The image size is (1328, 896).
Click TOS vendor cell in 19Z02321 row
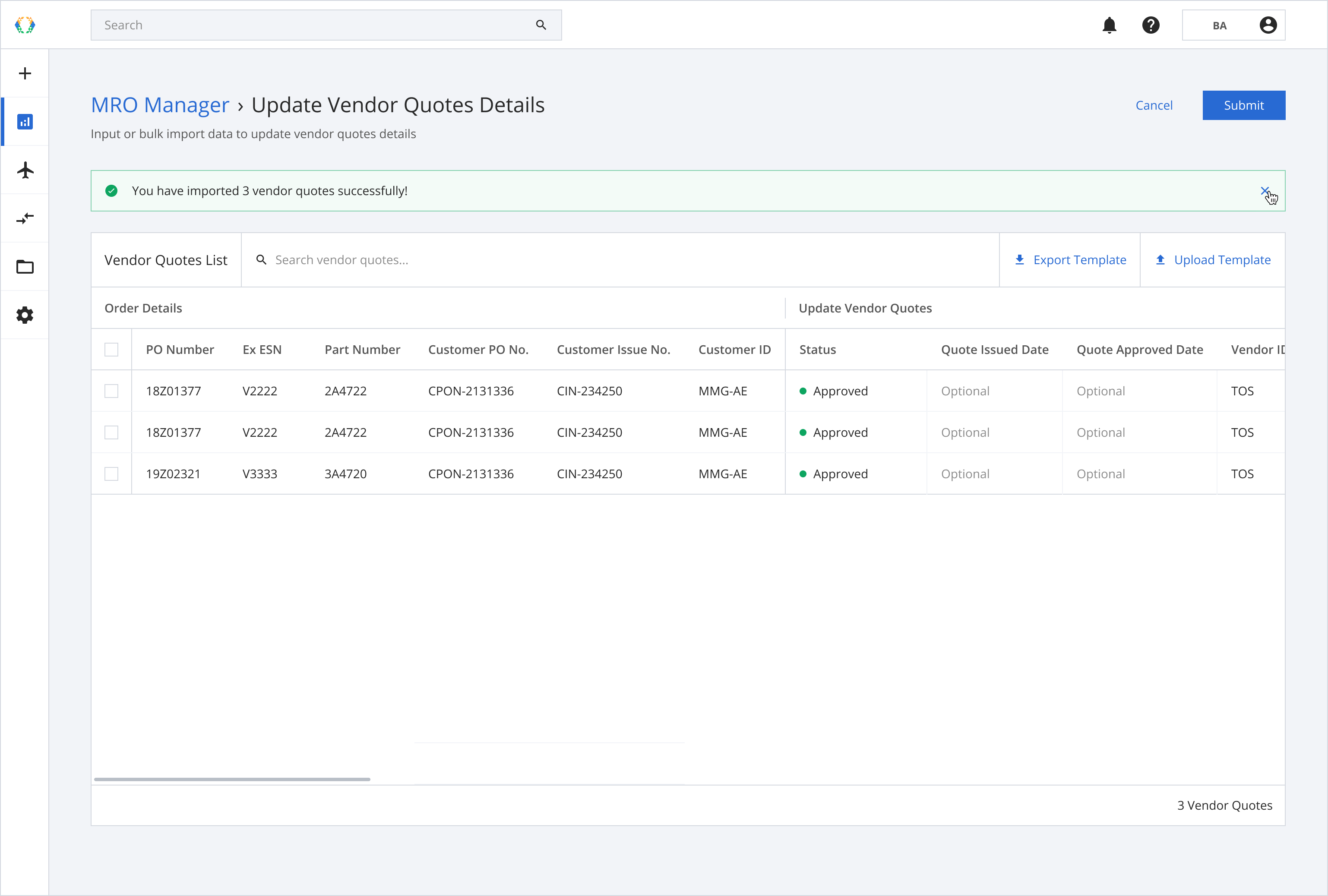pos(1242,474)
